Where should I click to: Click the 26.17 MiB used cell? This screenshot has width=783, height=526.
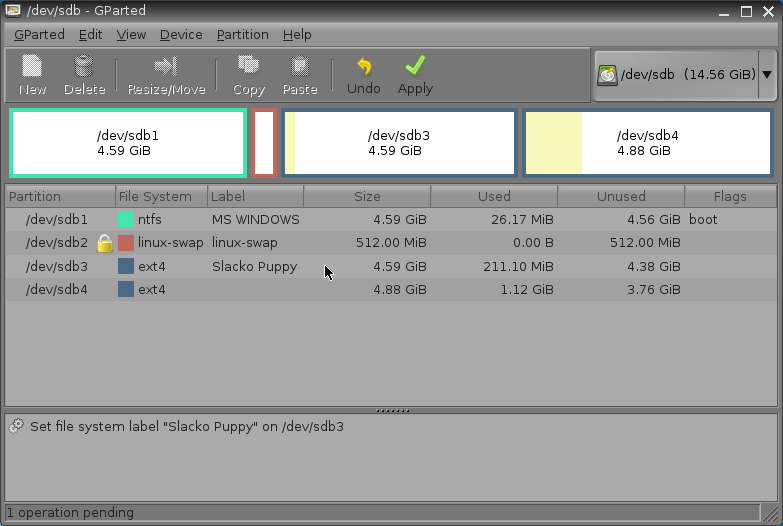click(x=522, y=220)
